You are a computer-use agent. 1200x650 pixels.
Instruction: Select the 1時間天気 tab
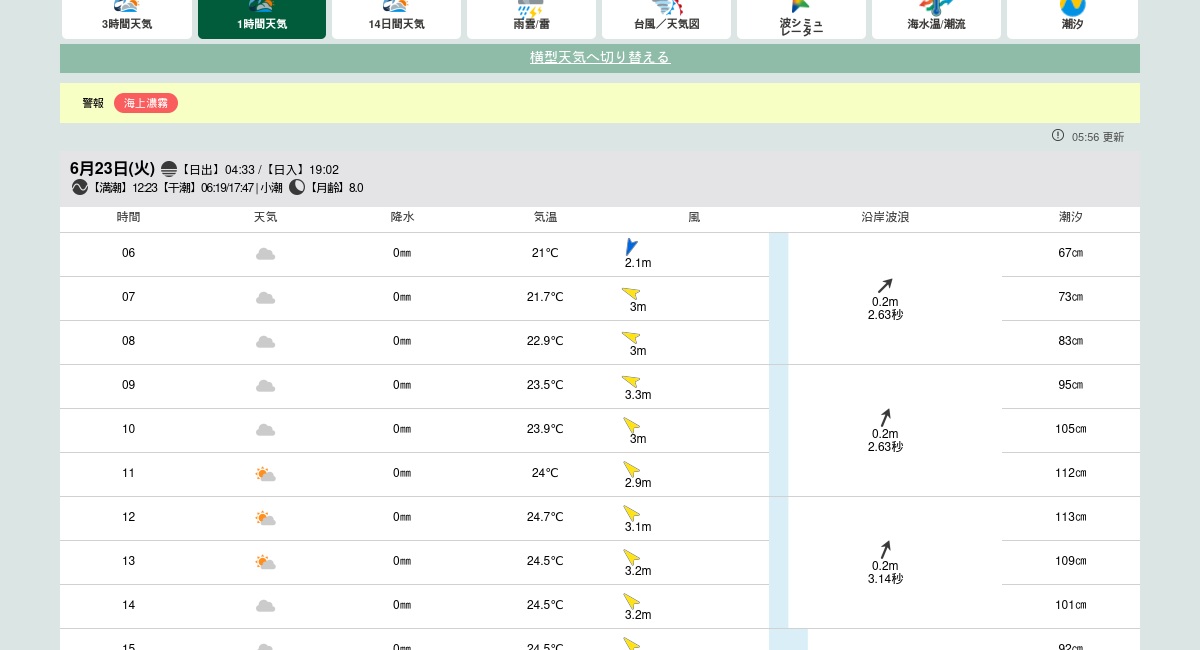pos(262,19)
